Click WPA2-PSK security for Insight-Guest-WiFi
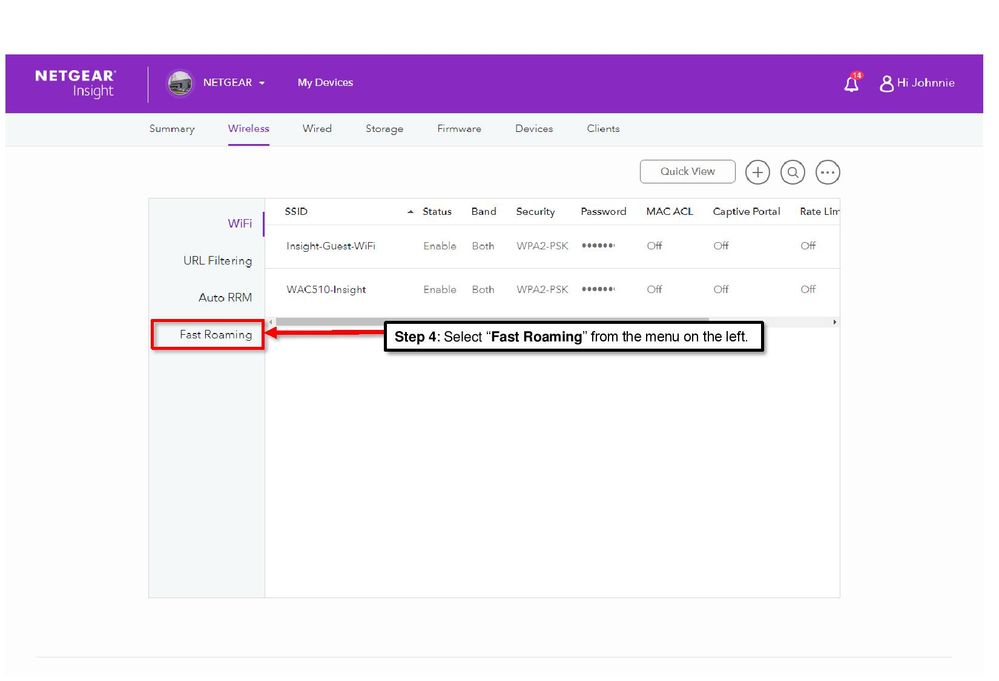The width and height of the screenshot is (999, 681). coord(542,246)
